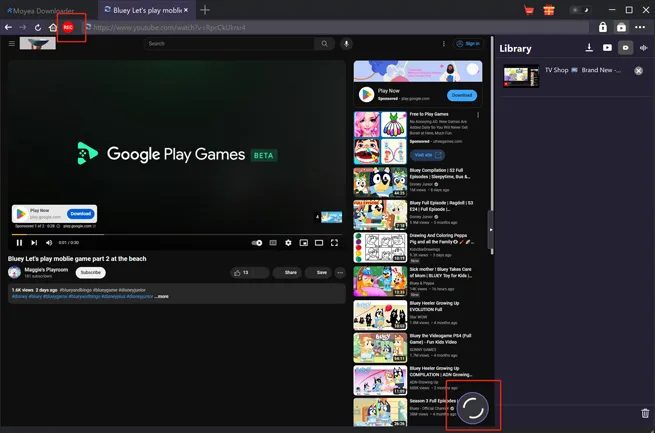Open options dots on Free to Play Games ad
This screenshot has width=655, height=433.
478,115
